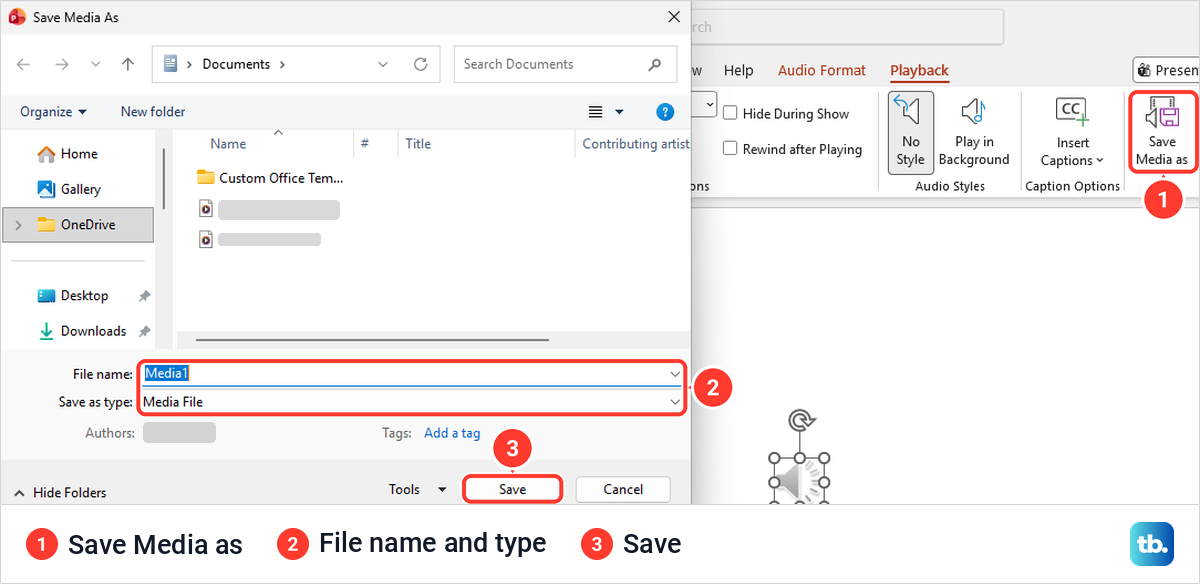Select the first media file in list
The width and height of the screenshot is (1200, 584).
268,210
